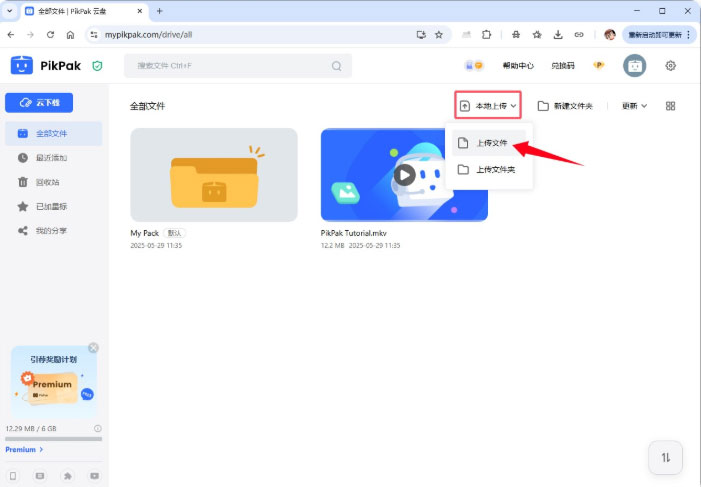The height and width of the screenshot is (487, 701).
Task: Click the My Pack folder name
Action: pos(144,233)
